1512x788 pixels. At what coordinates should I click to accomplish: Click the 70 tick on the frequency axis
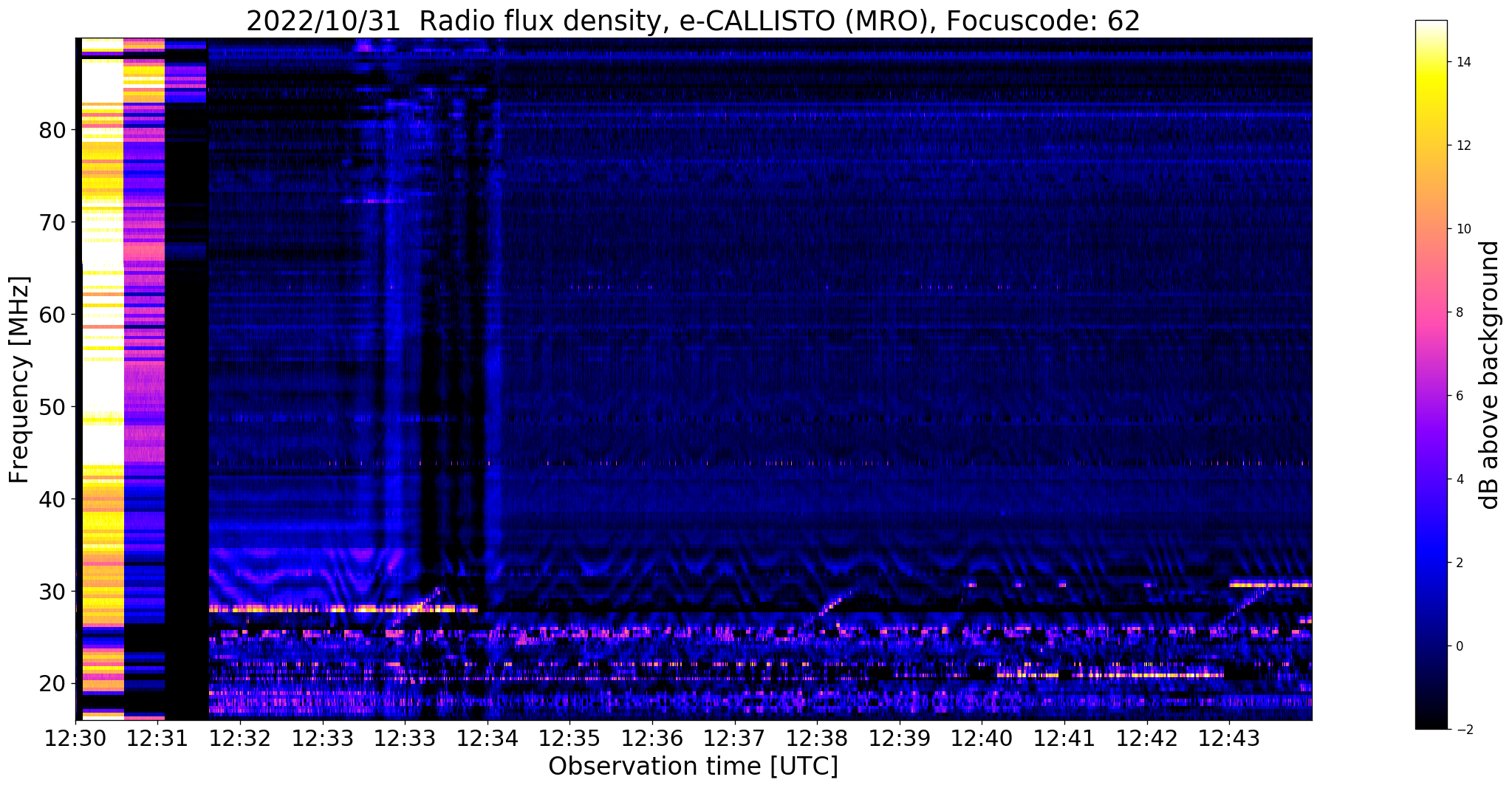coord(52,222)
